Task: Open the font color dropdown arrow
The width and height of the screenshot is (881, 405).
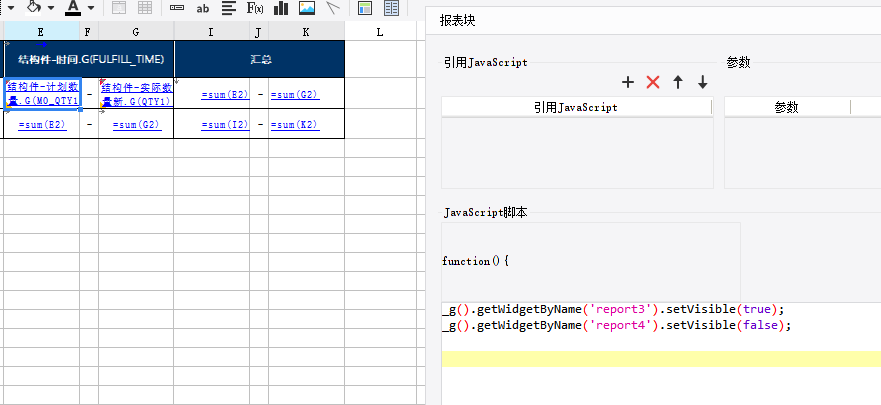Action: 91,8
